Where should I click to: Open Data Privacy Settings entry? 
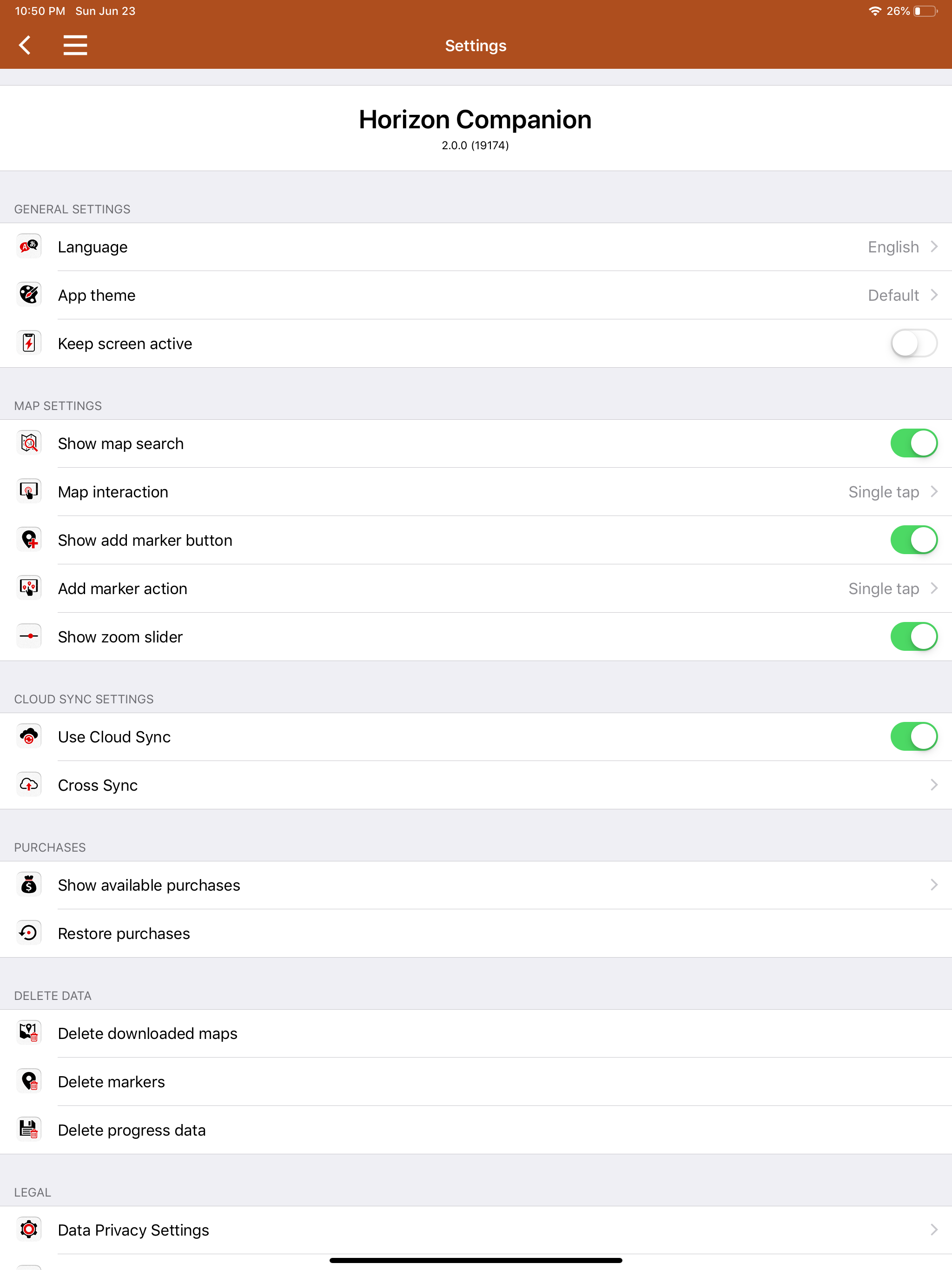pos(476,1230)
